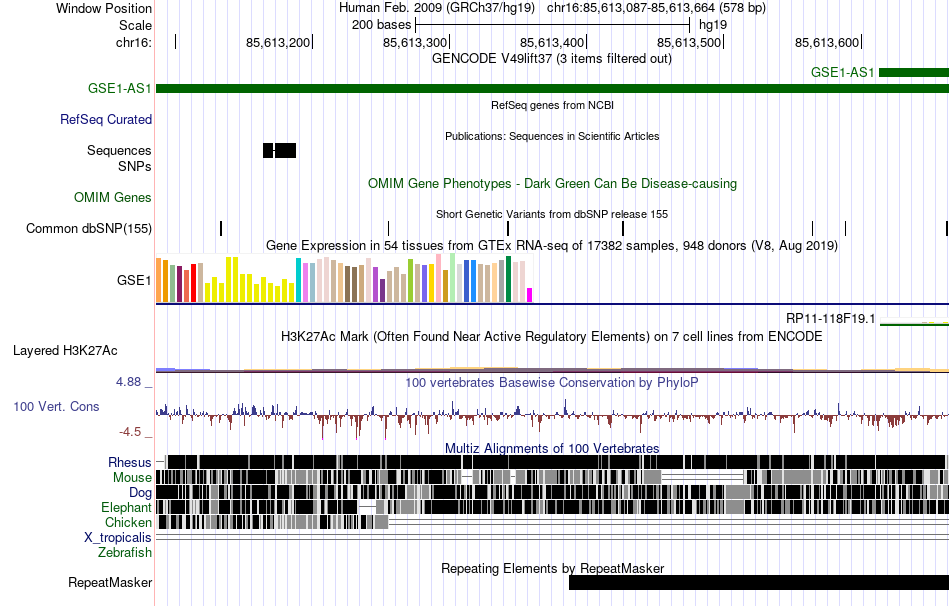Click the H3K27Ac Mark track title
The width and height of the screenshot is (950, 606).
pyautogui.click(x=552, y=336)
